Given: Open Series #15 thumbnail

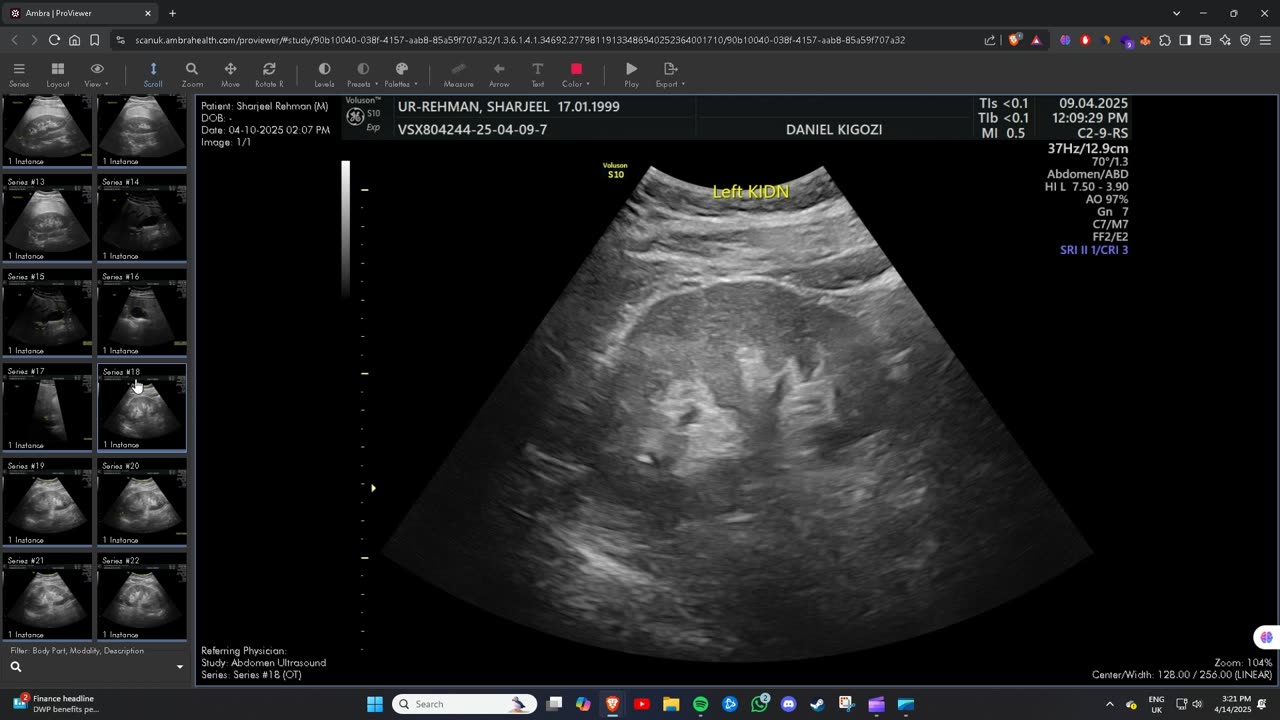Looking at the screenshot, I should [47, 314].
